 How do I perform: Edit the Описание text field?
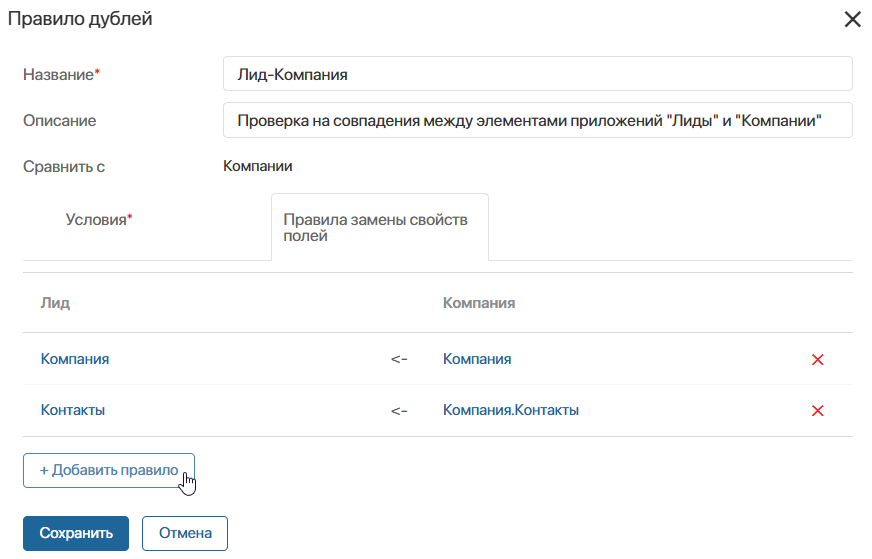tap(537, 120)
